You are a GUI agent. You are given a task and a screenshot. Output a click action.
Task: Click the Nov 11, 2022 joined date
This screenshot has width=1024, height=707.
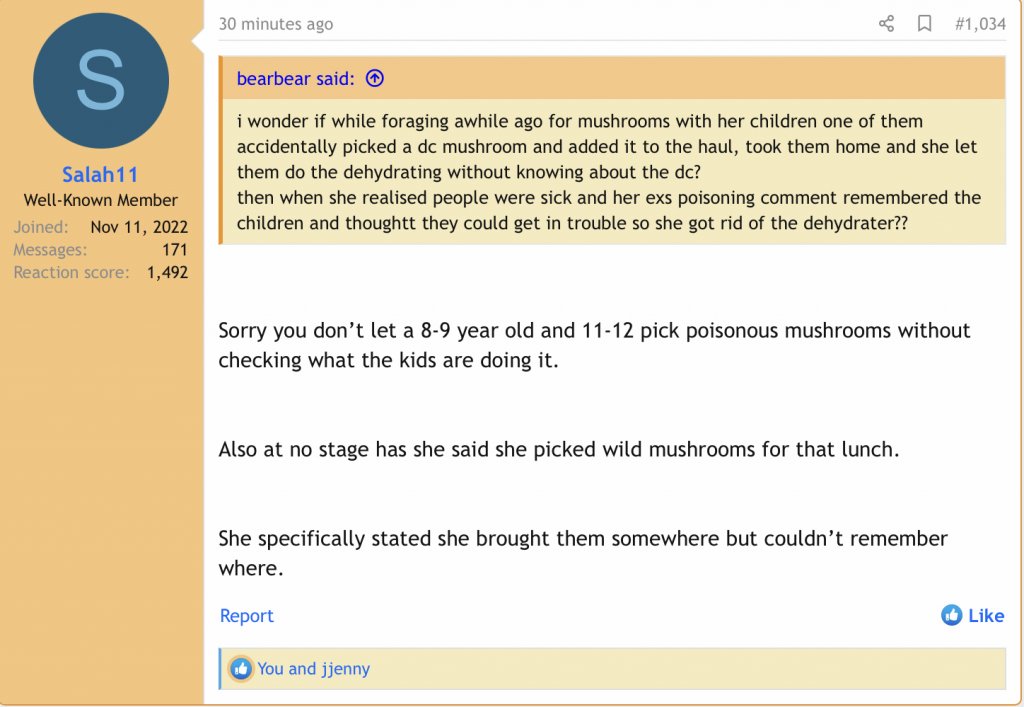139,227
